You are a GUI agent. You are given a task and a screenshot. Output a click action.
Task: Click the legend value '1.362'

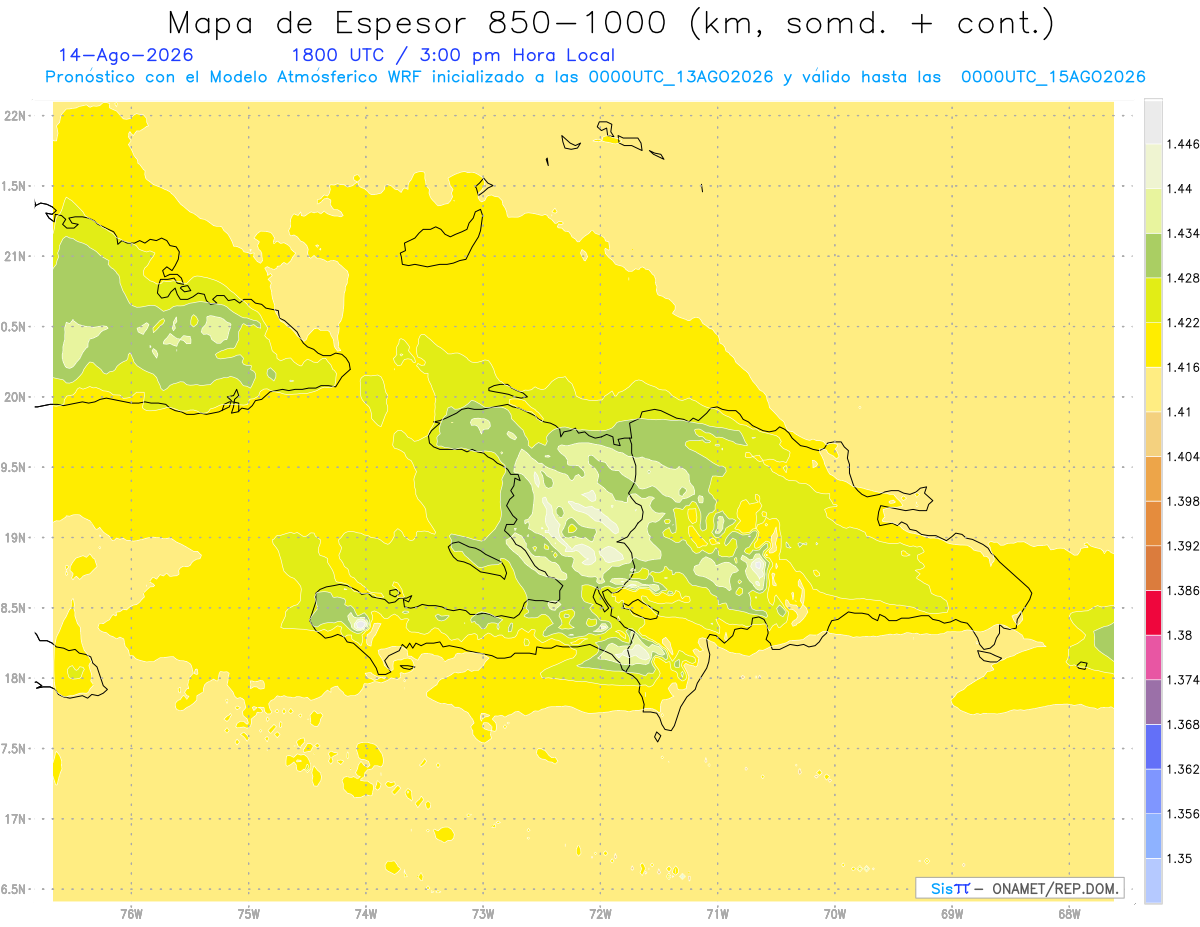pyautogui.click(x=1182, y=769)
